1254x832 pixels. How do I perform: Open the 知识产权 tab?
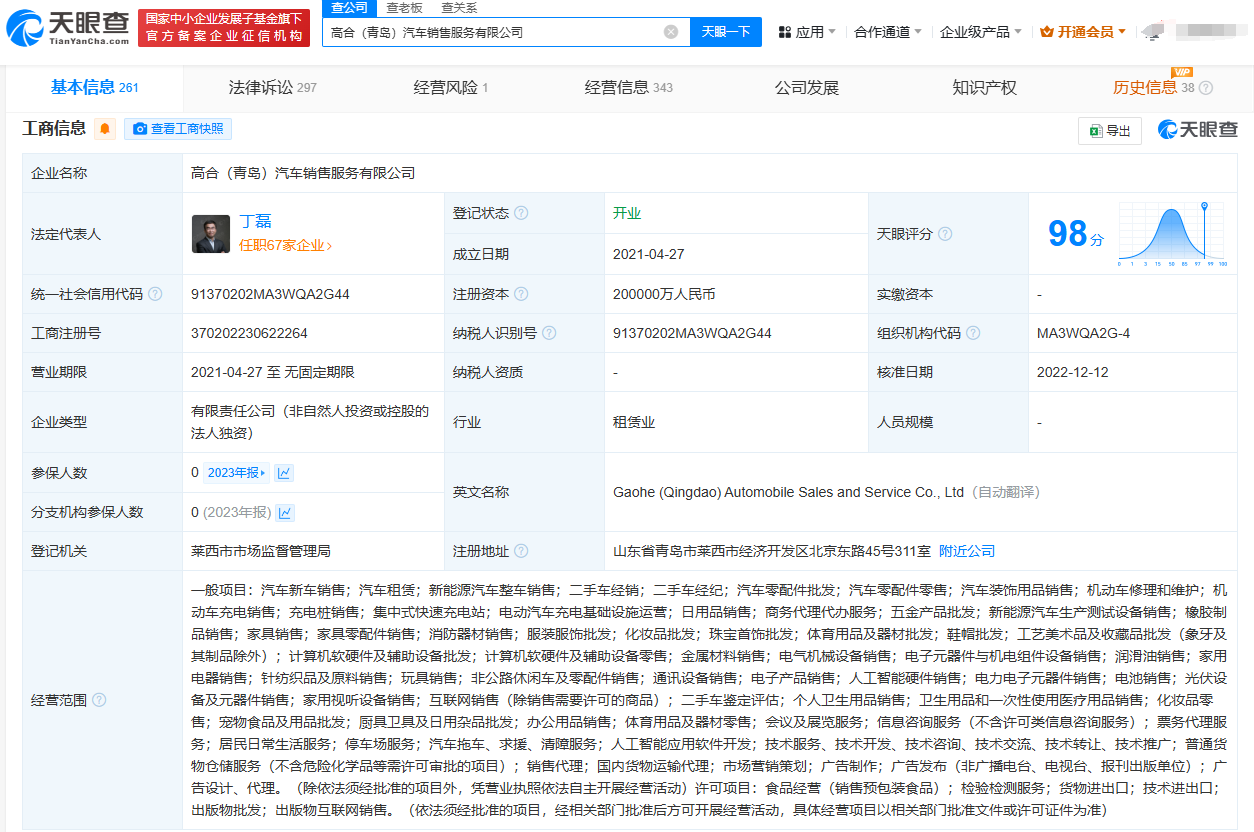click(984, 88)
